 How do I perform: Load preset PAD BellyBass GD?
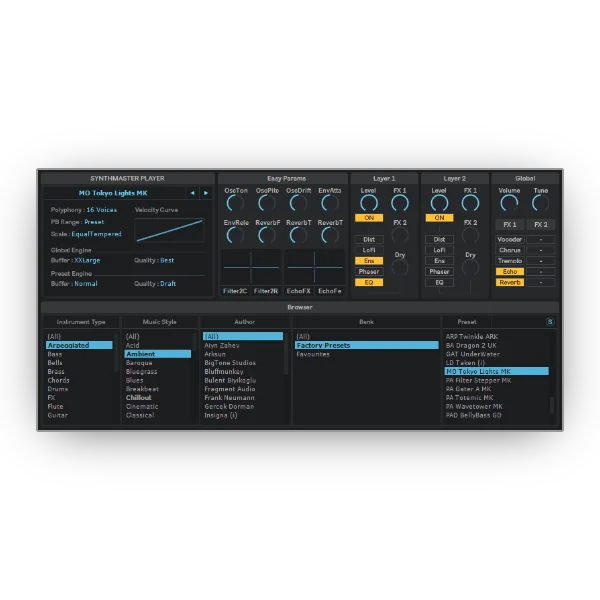(x=473, y=415)
